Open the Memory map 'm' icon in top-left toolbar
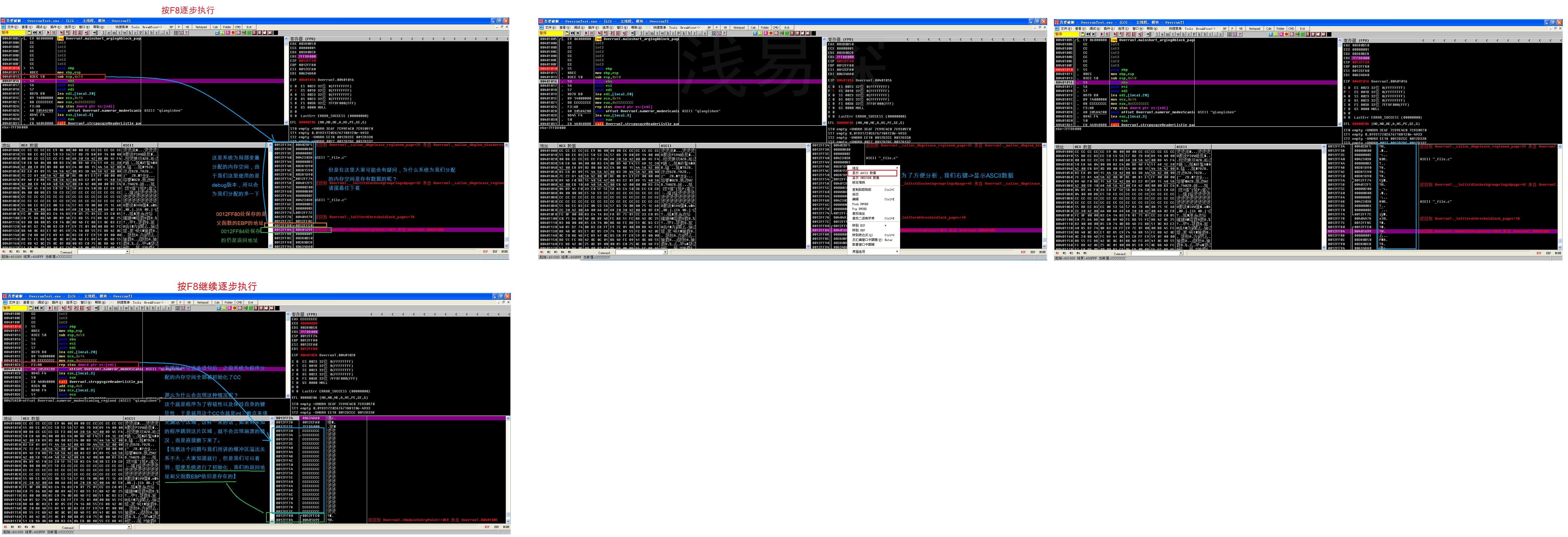Screen dimensions: 1568x537 [114, 33]
